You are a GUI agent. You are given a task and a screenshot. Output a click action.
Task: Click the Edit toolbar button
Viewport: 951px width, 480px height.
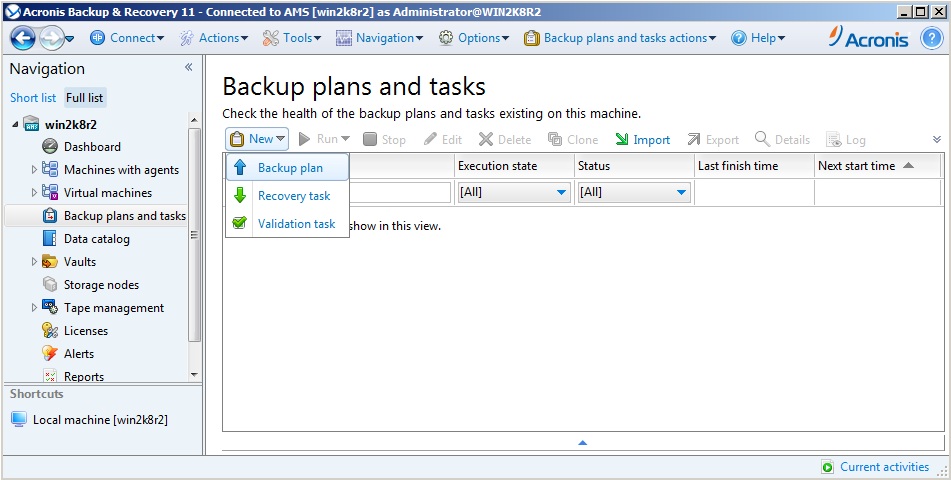pos(443,140)
